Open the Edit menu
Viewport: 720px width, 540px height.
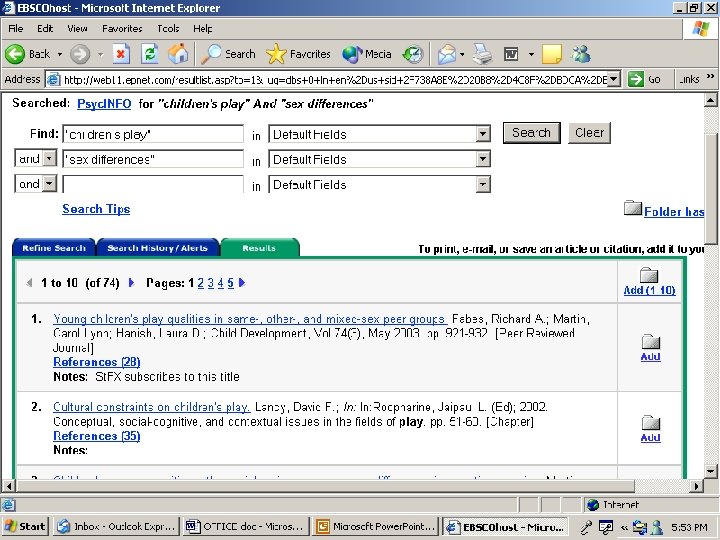(45, 28)
